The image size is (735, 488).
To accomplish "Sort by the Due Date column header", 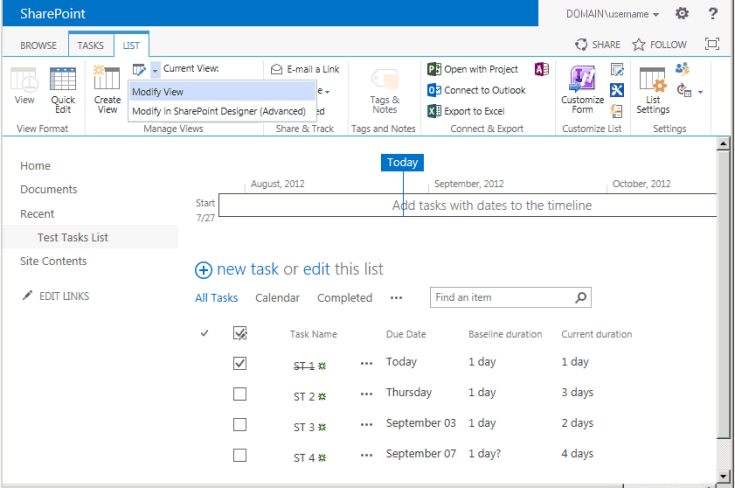I will pyautogui.click(x=406, y=334).
